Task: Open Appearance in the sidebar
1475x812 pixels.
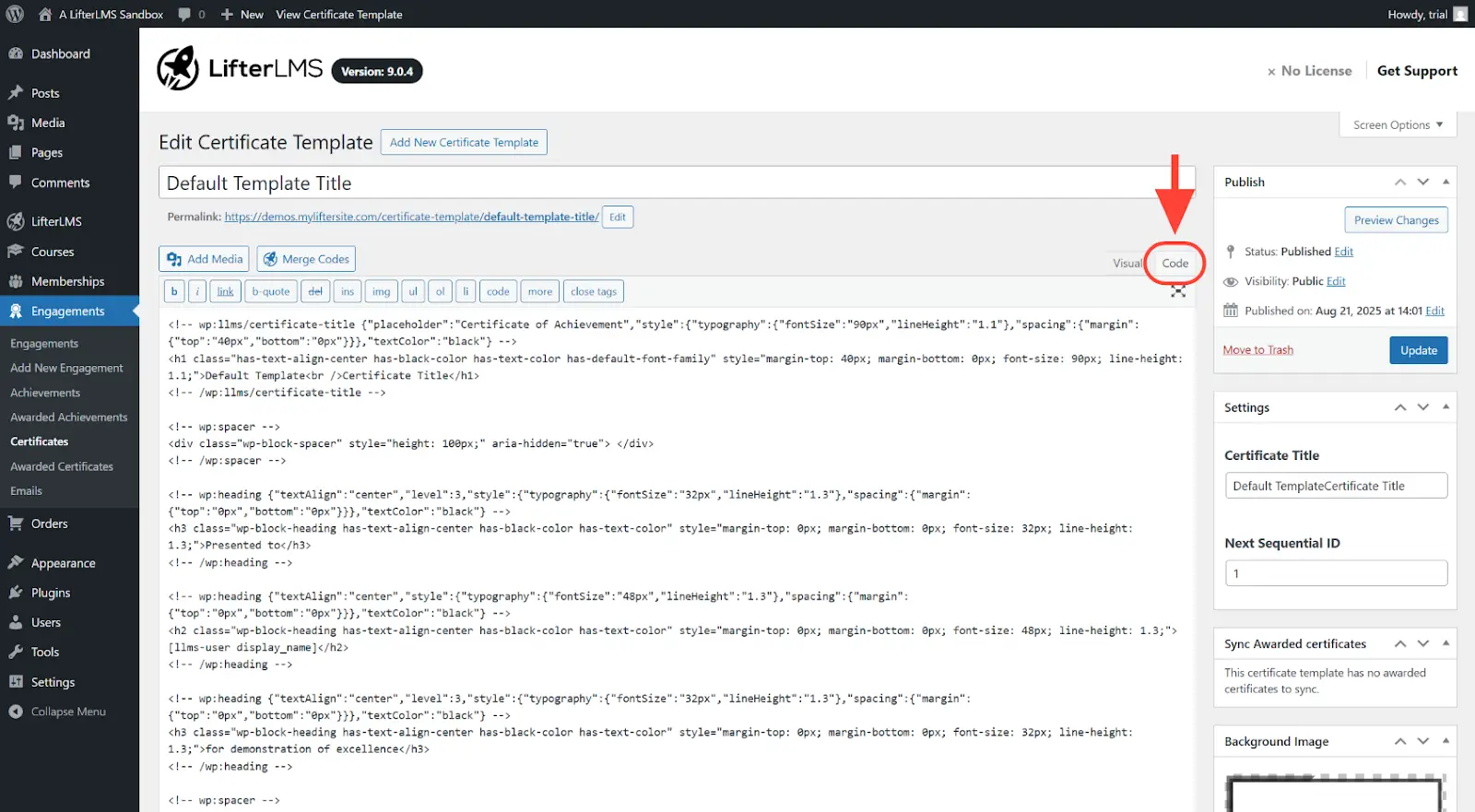Action: click(x=64, y=563)
